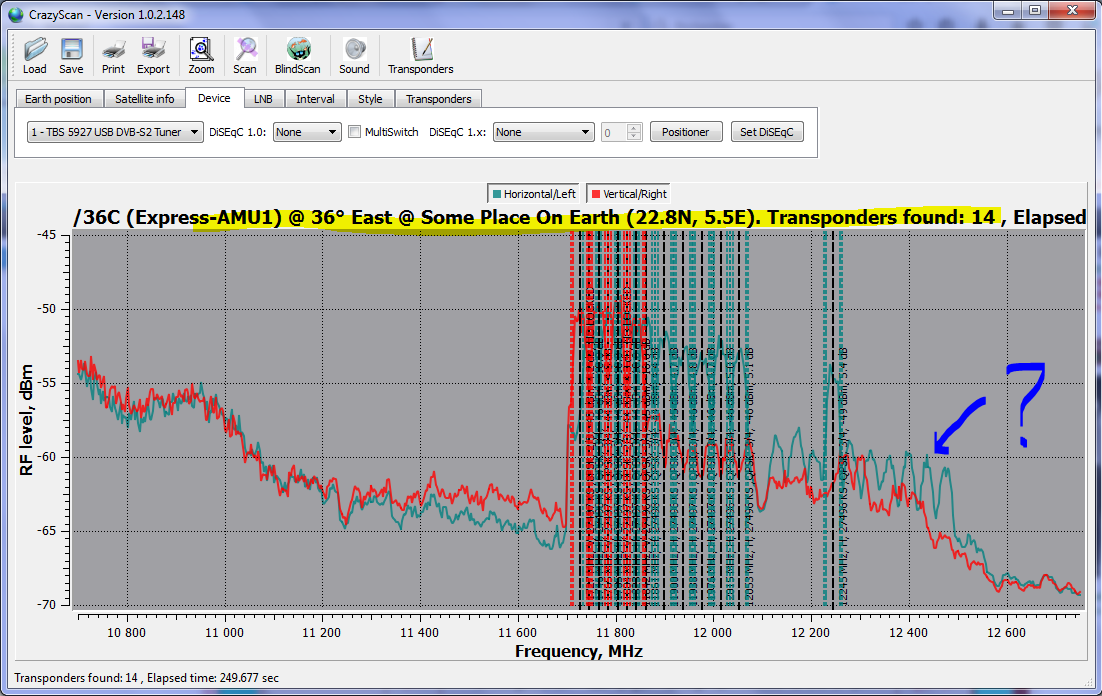
Task: Launch BlindScan from toolbar
Action: [x=298, y=55]
